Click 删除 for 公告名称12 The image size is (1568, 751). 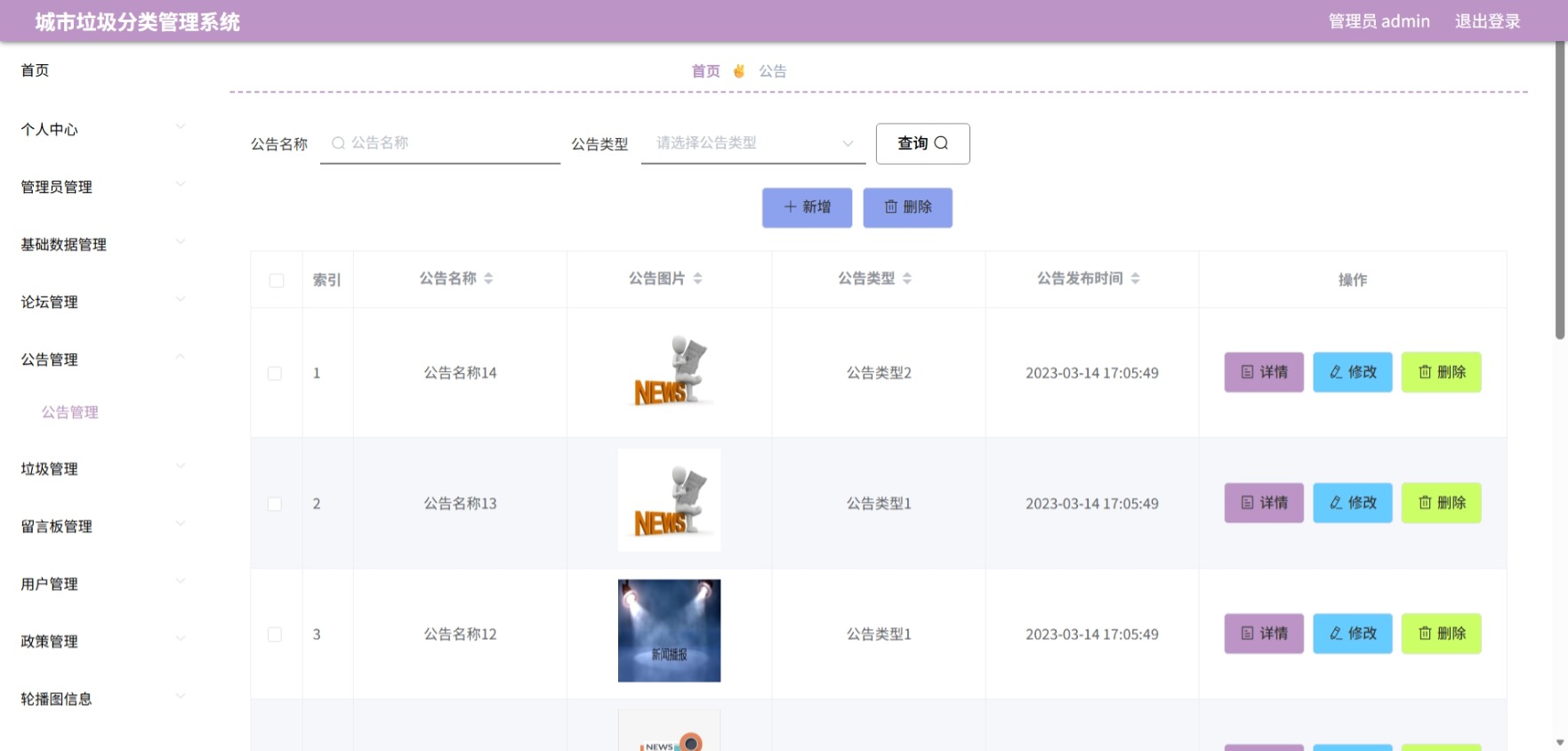1442,634
